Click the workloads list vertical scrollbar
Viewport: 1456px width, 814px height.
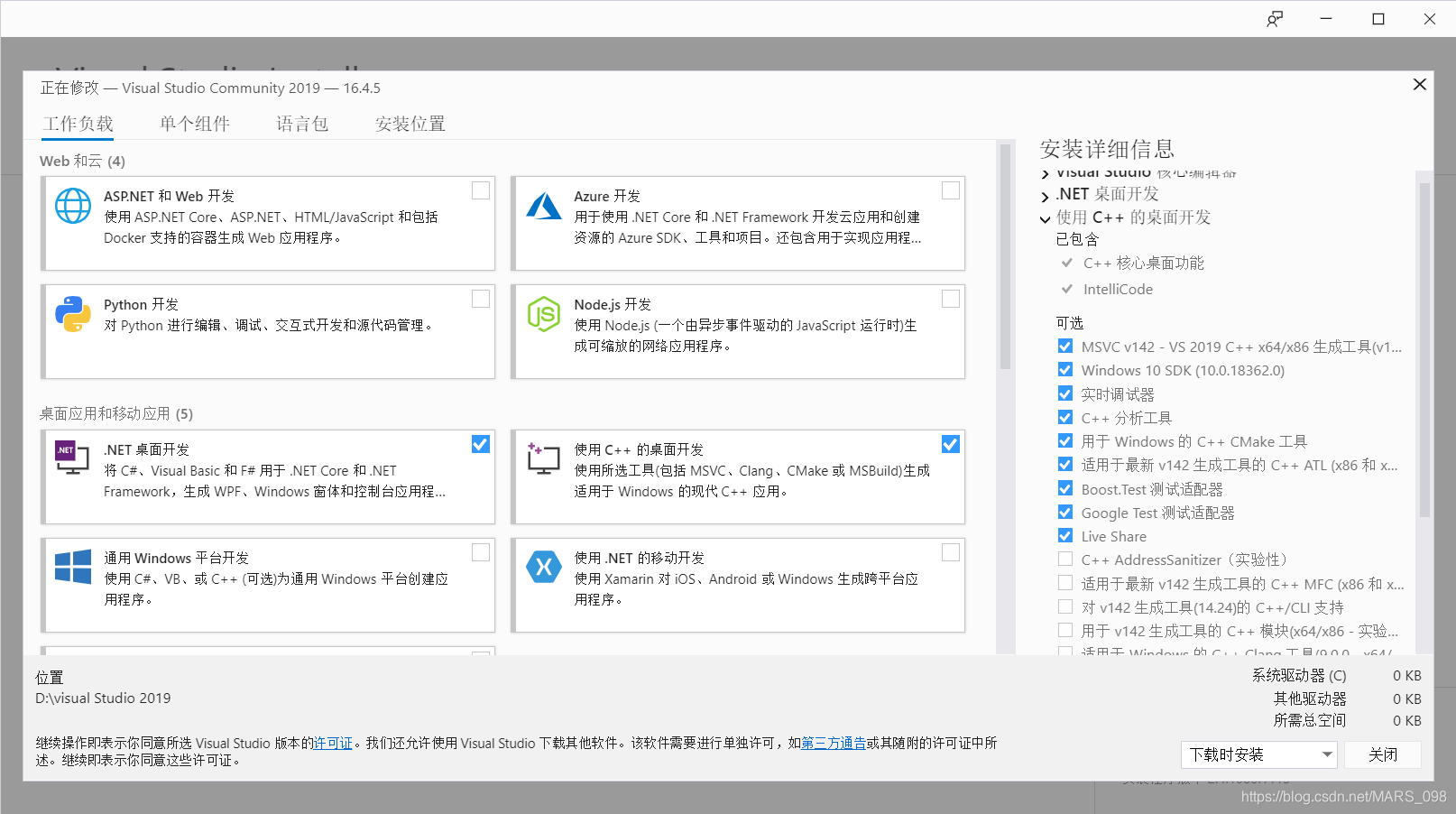click(1005, 256)
